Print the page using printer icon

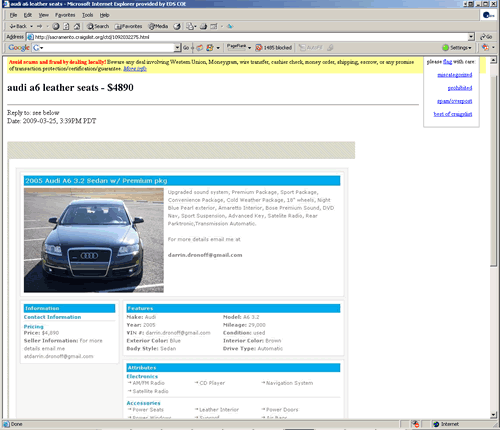point(203,26)
